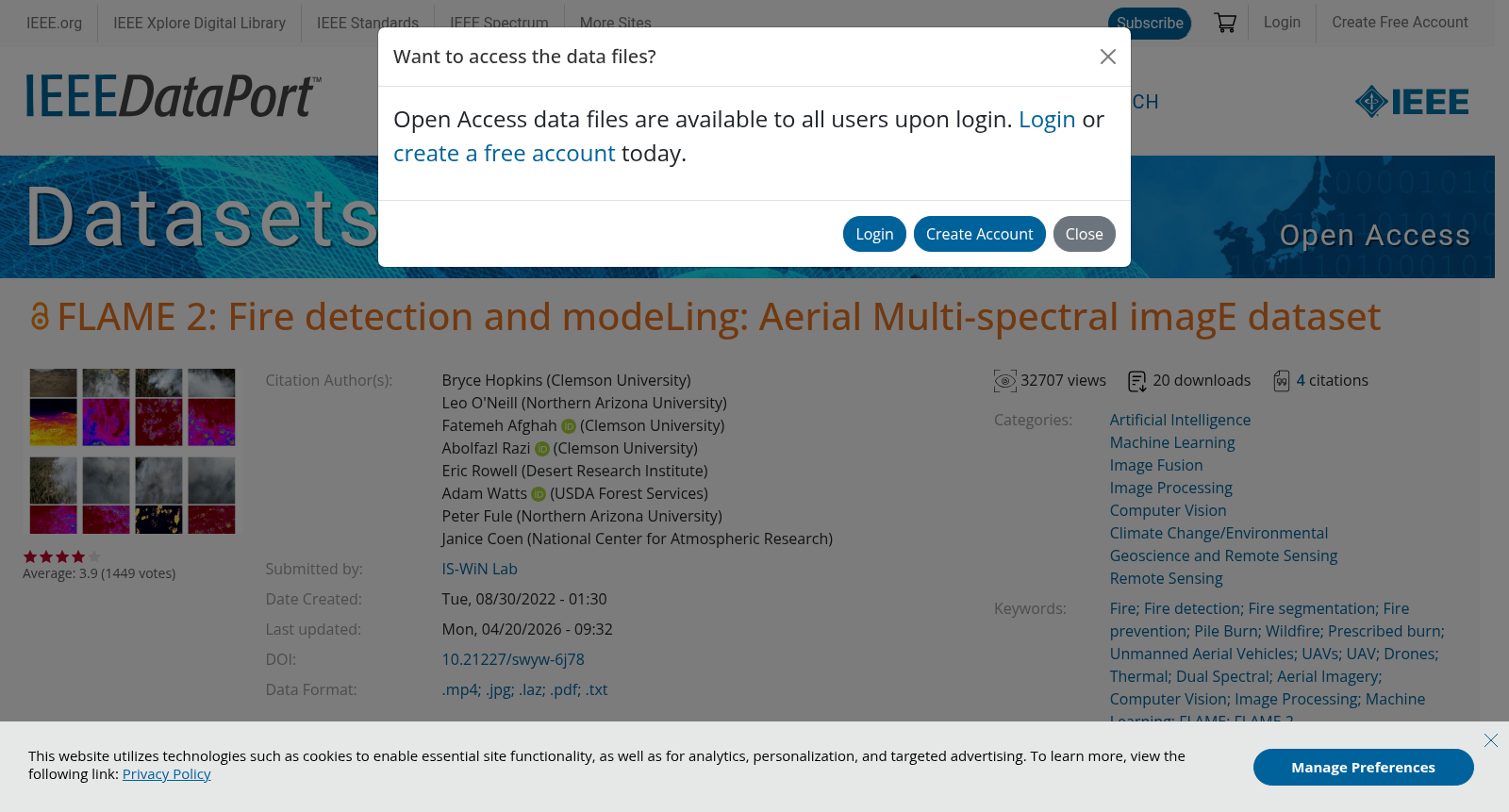
Task: Click the data format file types
Action: coord(524,690)
